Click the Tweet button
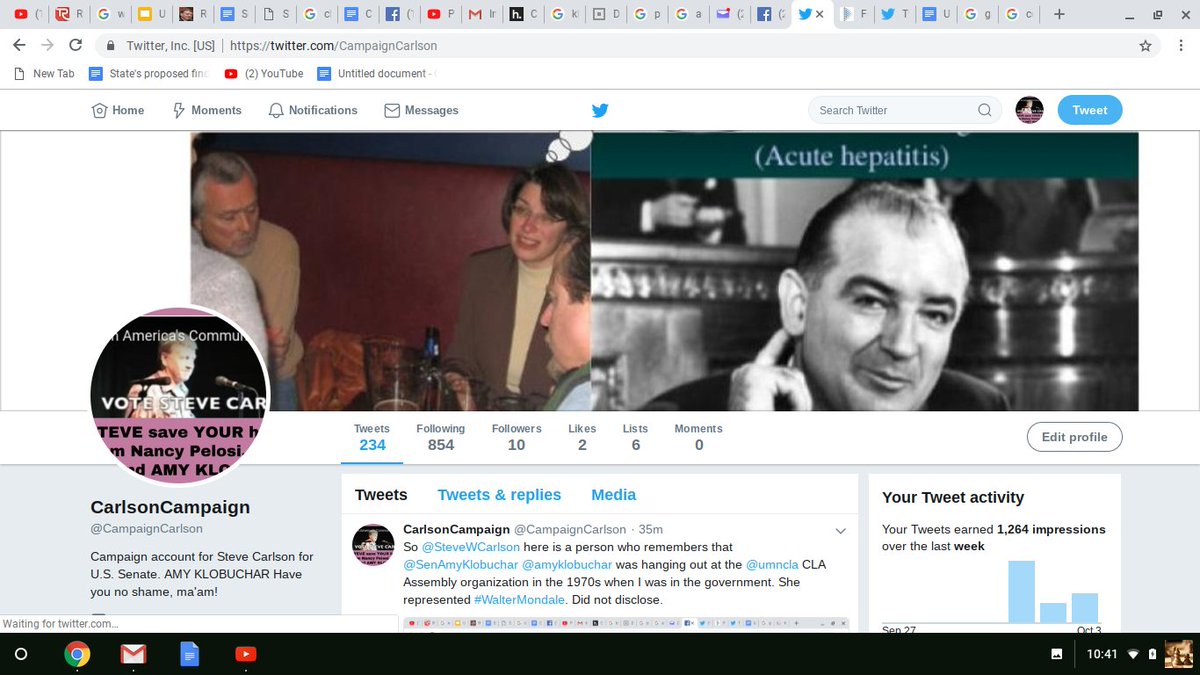 [x=1089, y=110]
